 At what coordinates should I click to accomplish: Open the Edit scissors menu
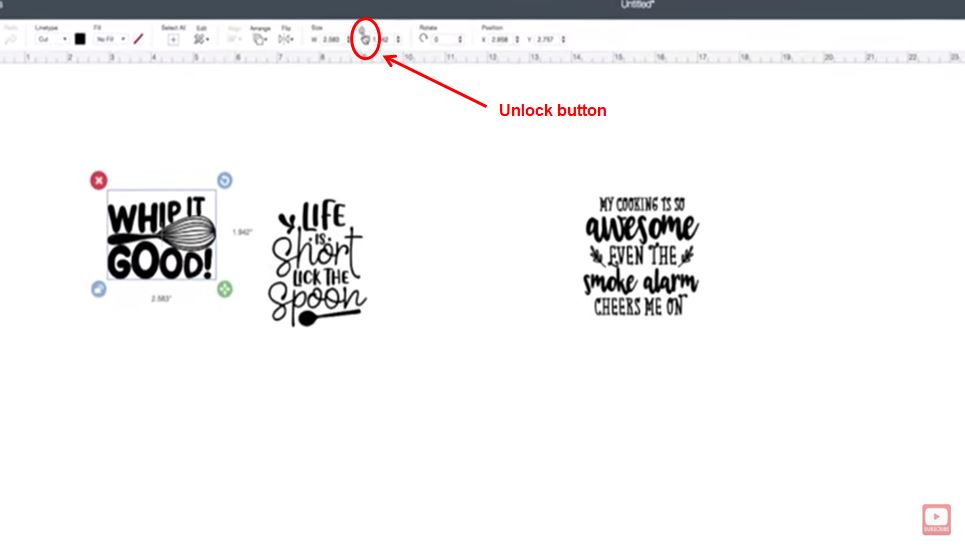(201, 39)
